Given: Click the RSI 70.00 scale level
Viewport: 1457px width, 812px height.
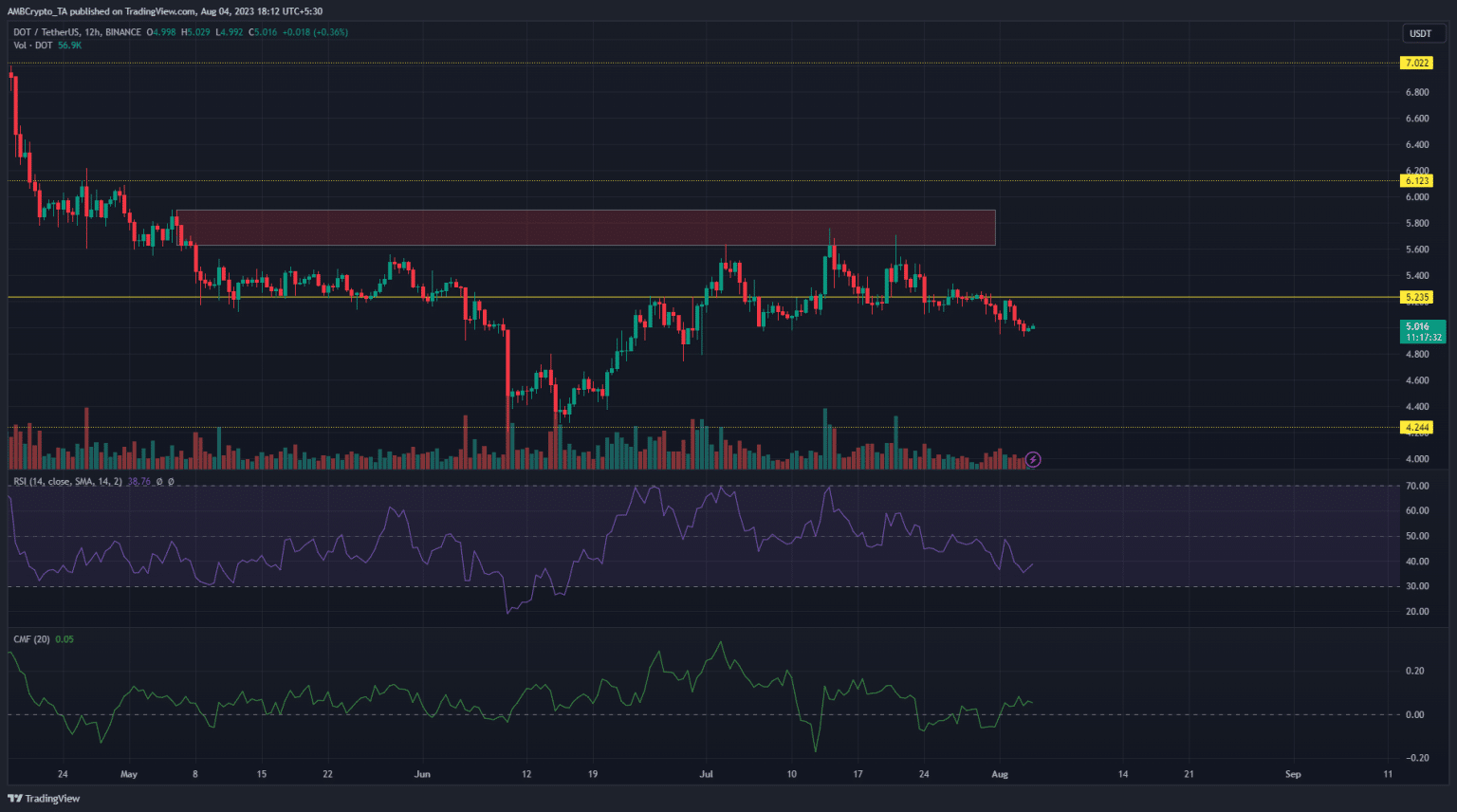Looking at the screenshot, I should (1417, 486).
